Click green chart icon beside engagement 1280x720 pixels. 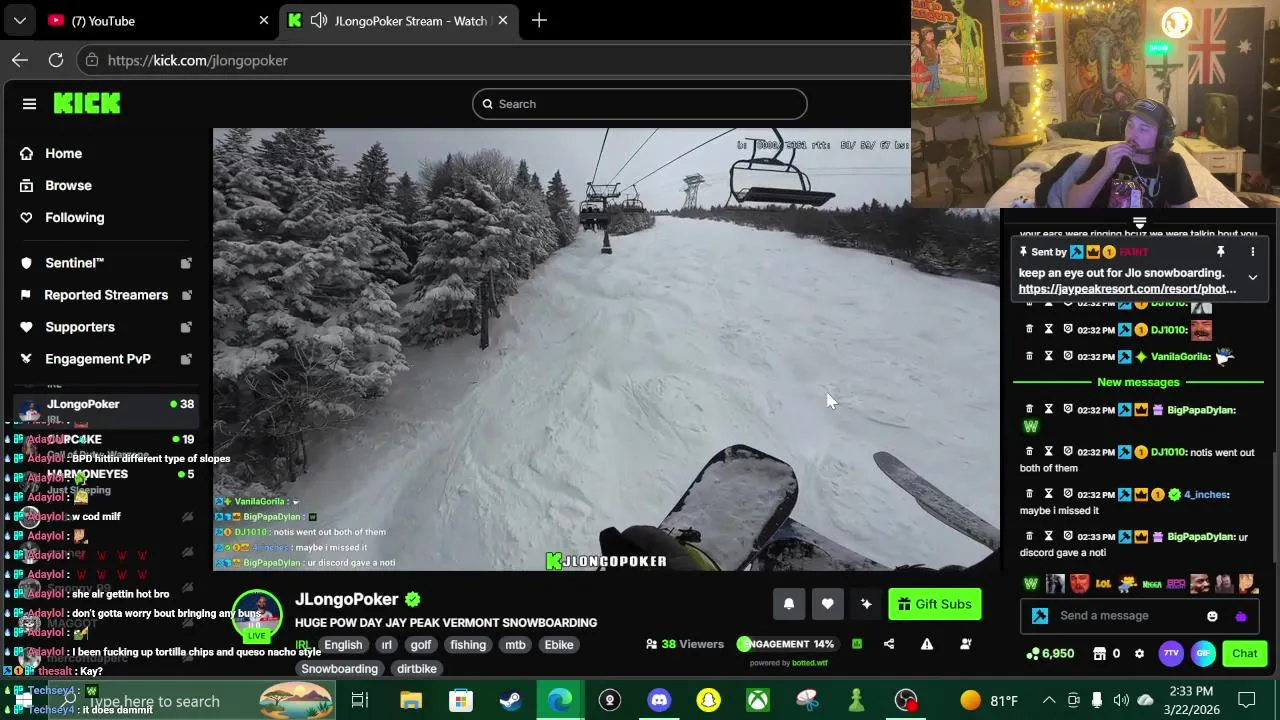(857, 644)
